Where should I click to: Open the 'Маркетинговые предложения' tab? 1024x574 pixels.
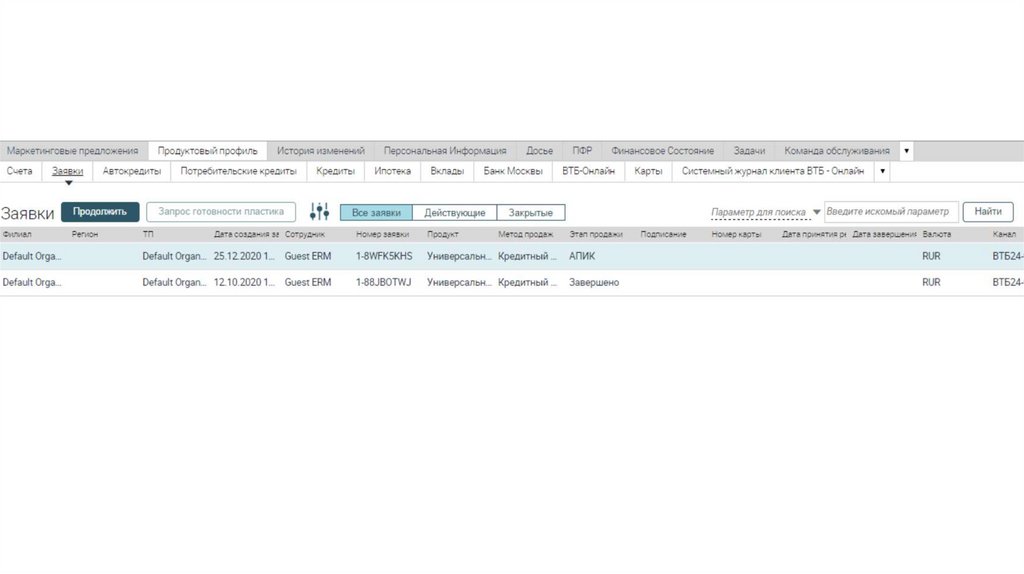72,151
